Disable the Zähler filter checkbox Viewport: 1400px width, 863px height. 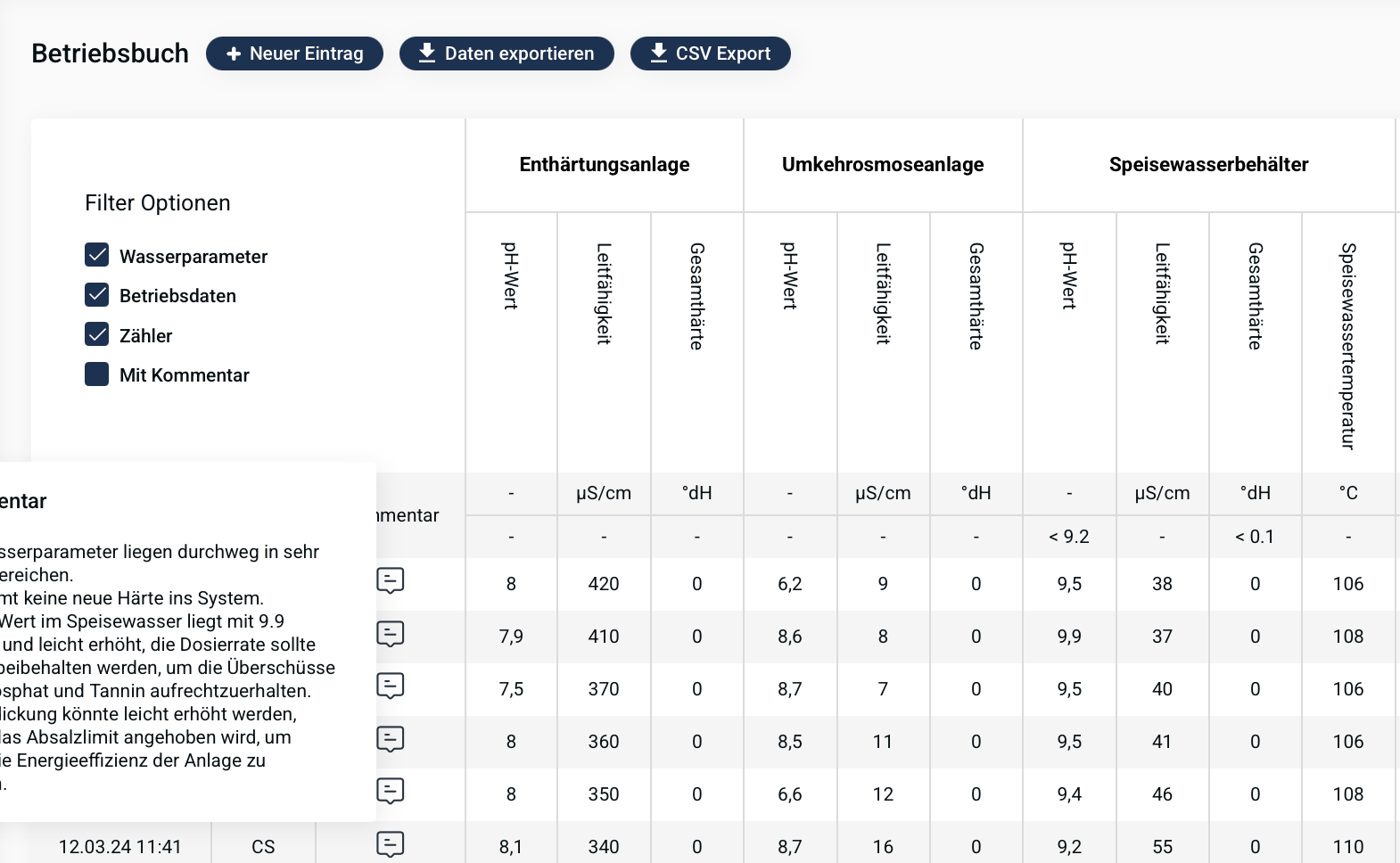point(97,334)
